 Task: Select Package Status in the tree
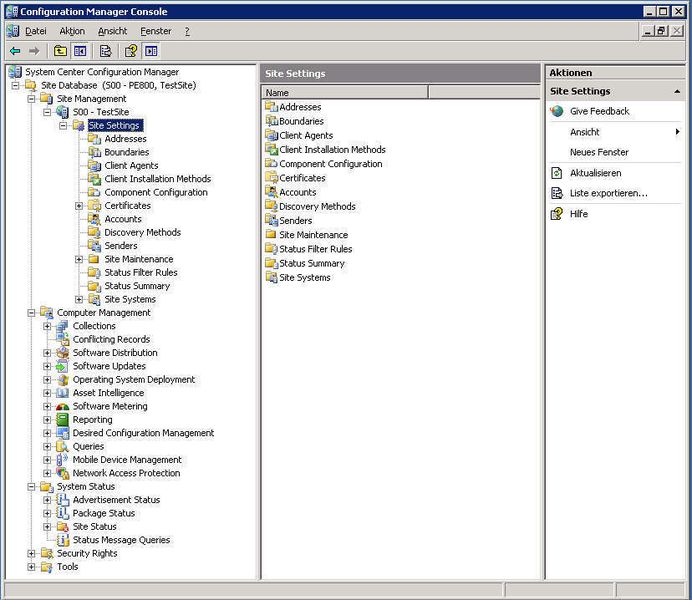point(104,513)
